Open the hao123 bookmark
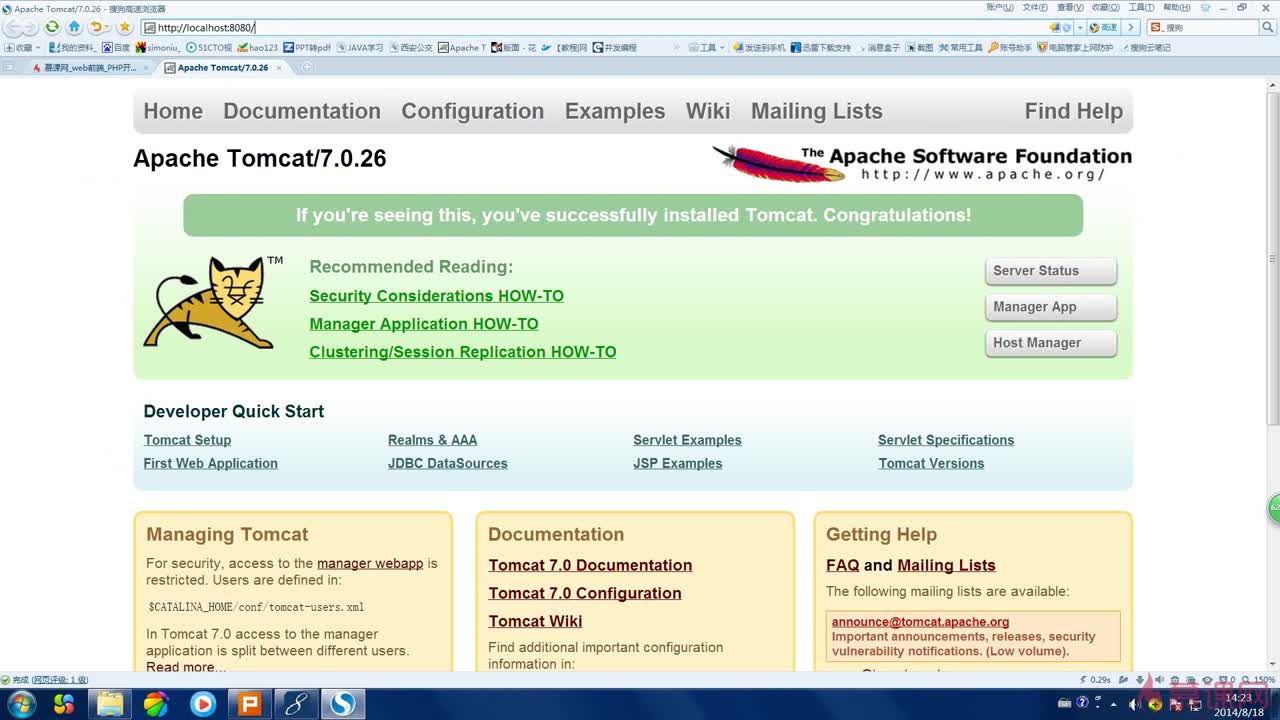The image size is (1280, 720). click(x=258, y=47)
